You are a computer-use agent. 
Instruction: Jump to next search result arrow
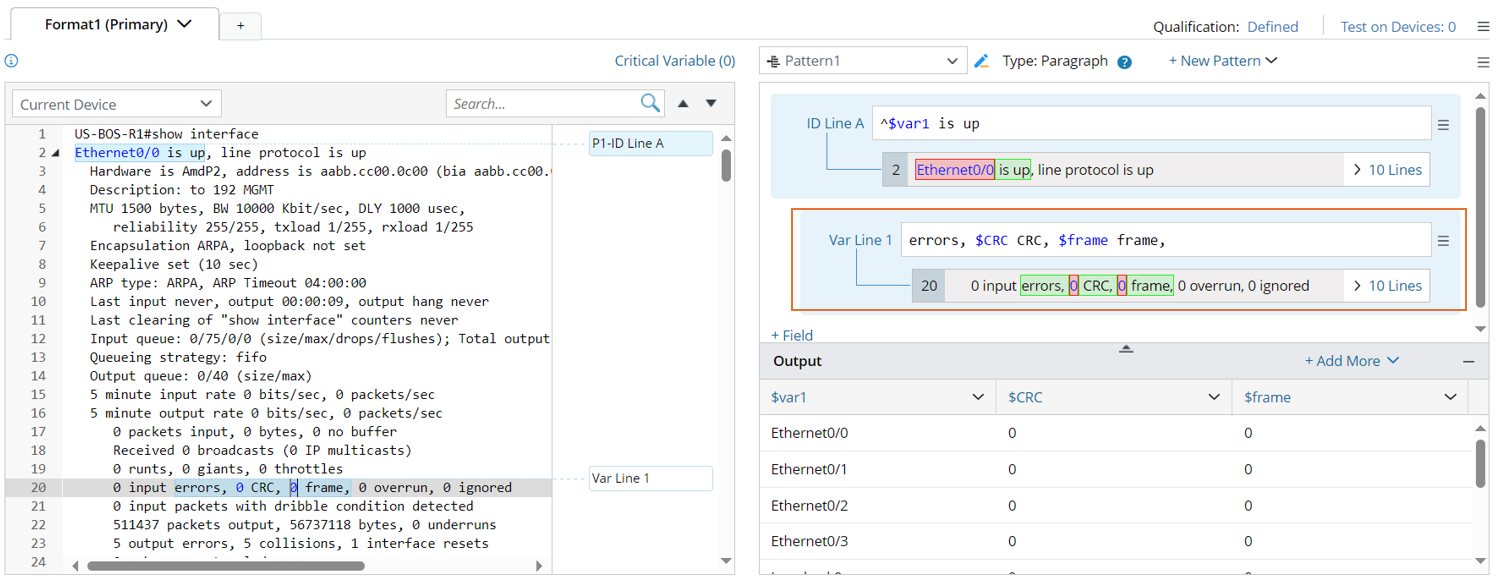(x=711, y=103)
